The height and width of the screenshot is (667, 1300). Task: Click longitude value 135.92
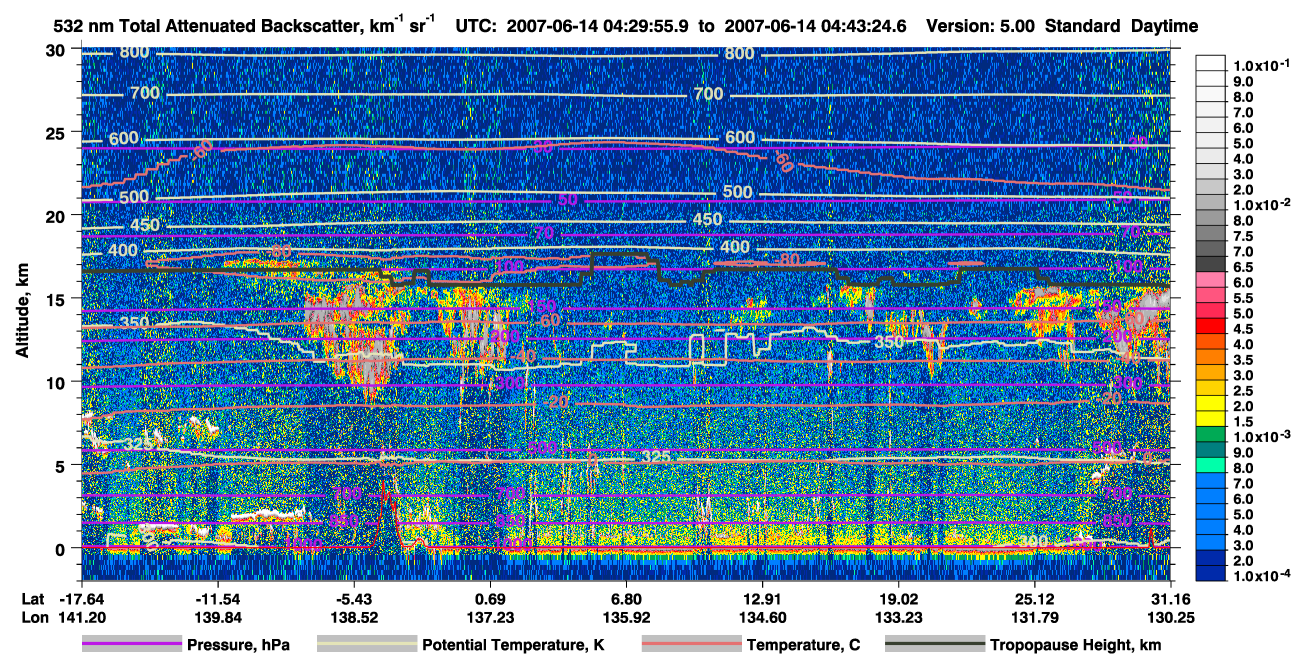coord(626,617)
